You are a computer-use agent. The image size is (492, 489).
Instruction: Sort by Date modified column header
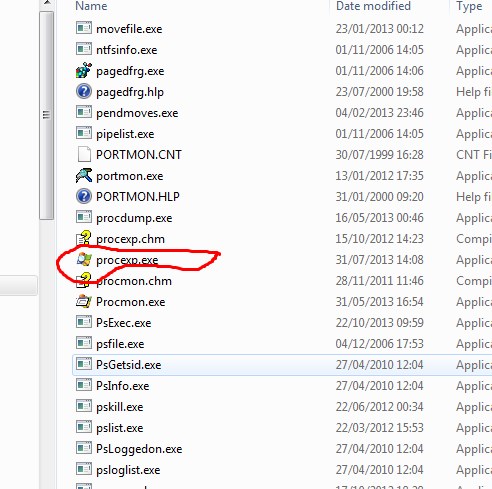(373, 6)
